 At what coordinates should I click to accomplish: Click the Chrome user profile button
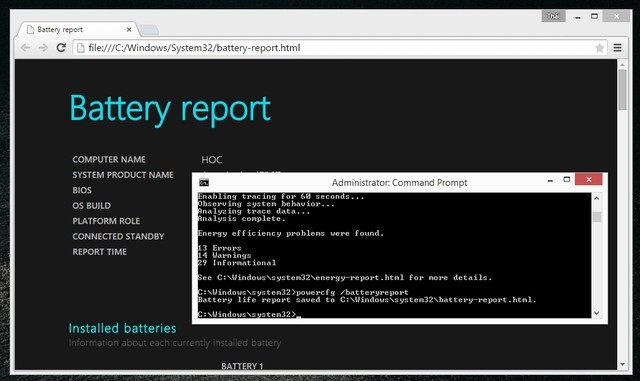[x=553, y=16]
